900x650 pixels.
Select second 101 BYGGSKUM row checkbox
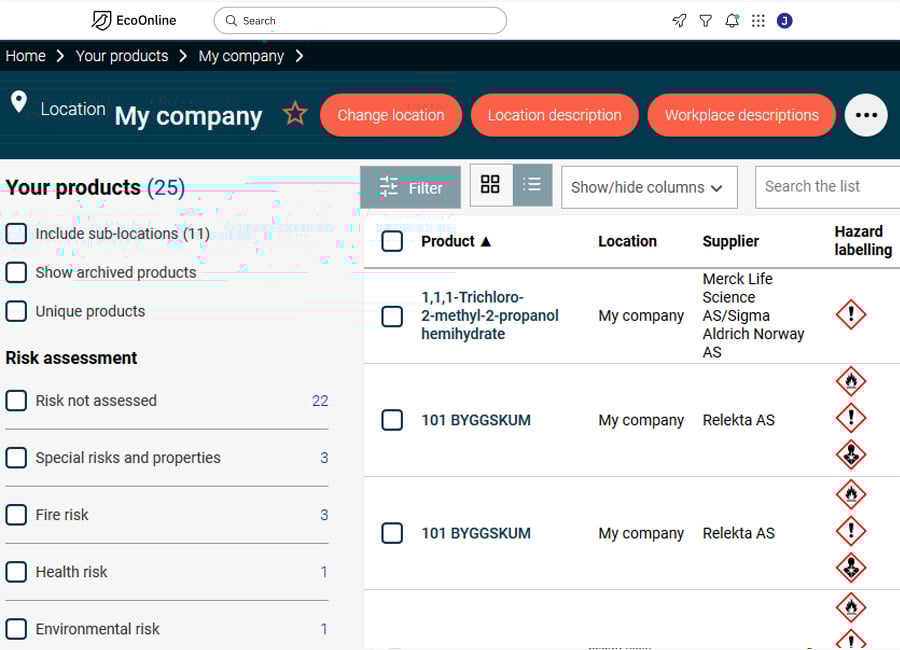point(392,533)
